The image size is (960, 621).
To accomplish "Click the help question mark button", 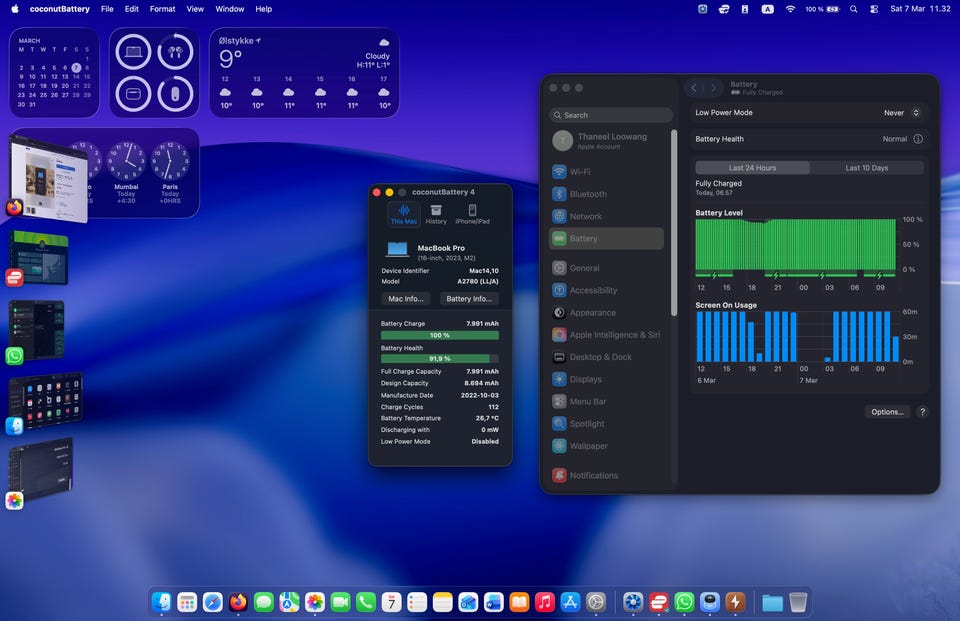I will click(x=922, y=412).
